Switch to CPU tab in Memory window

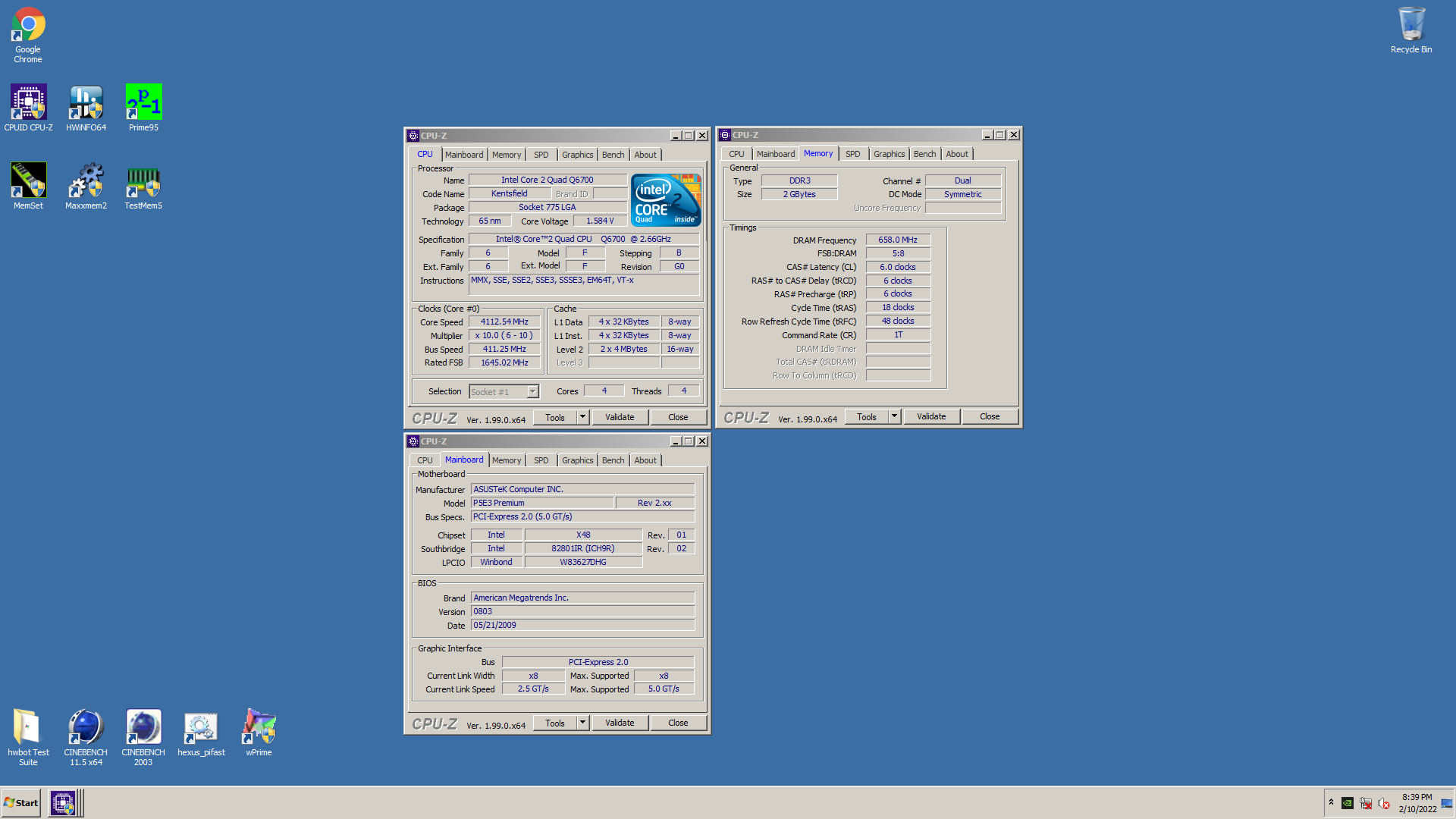click(x=736, y=154)
